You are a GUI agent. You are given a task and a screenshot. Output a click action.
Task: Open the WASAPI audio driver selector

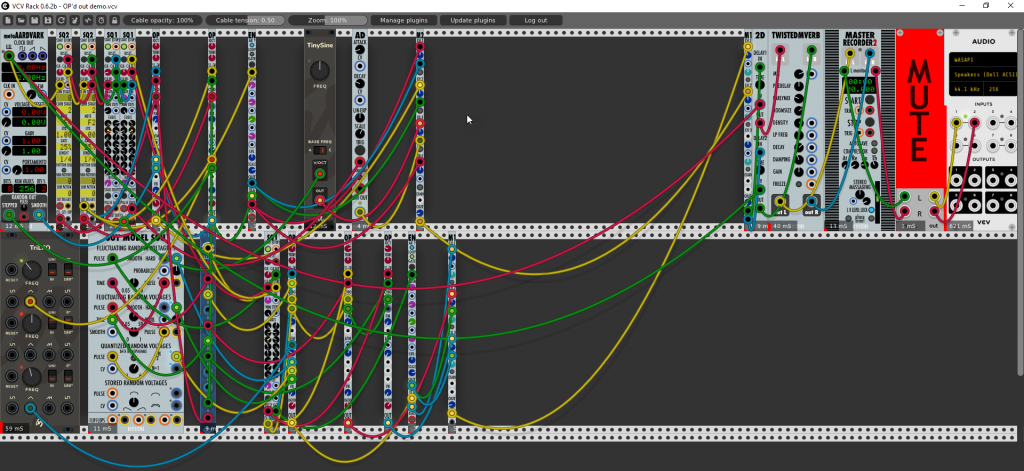[x=982, y=59]
